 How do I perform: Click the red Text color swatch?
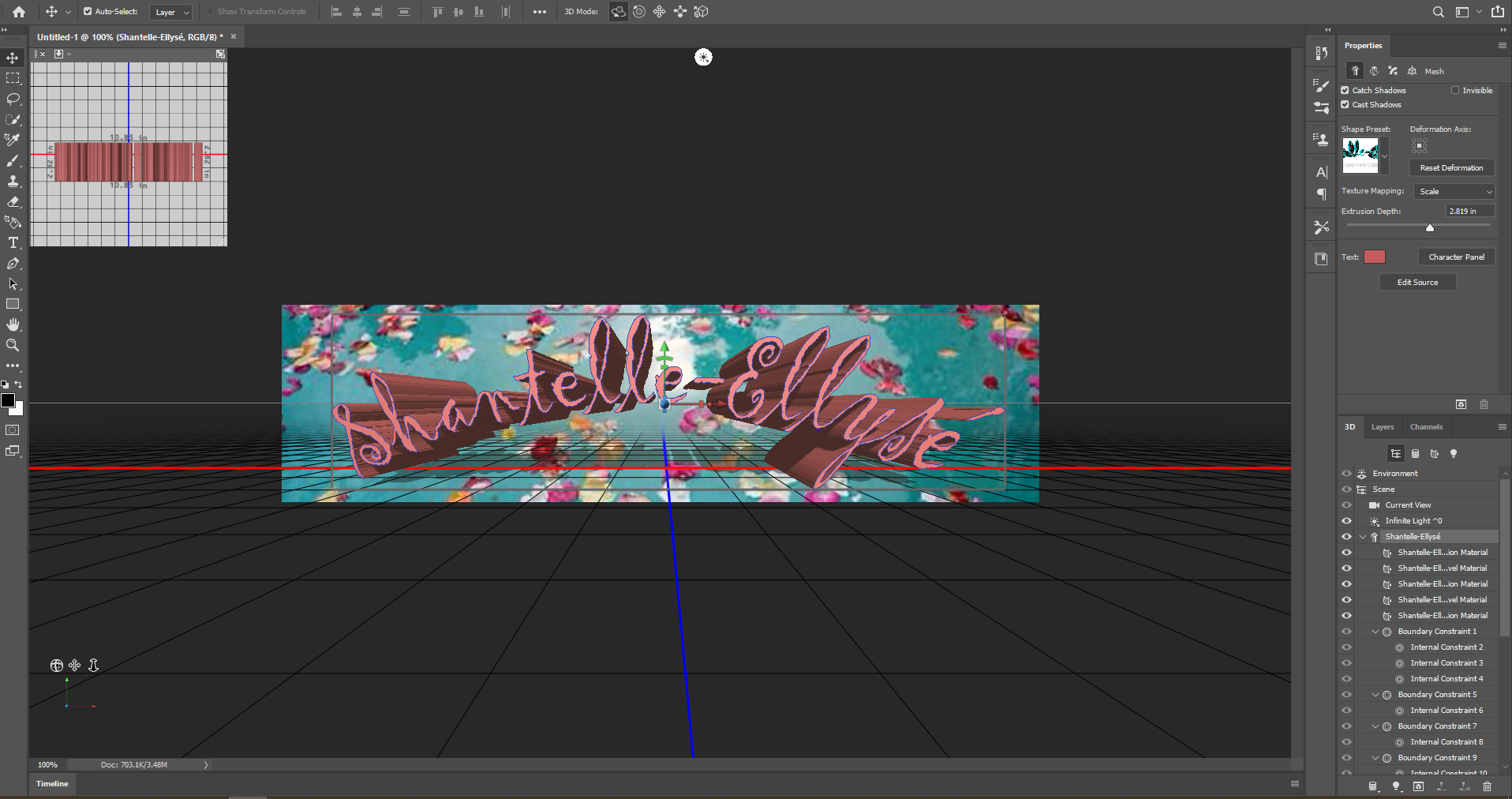(x=1374, y=257)
